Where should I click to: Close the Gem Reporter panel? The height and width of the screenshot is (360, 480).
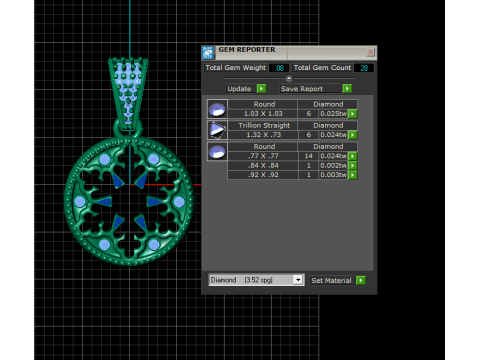click(x=370, y=52)
